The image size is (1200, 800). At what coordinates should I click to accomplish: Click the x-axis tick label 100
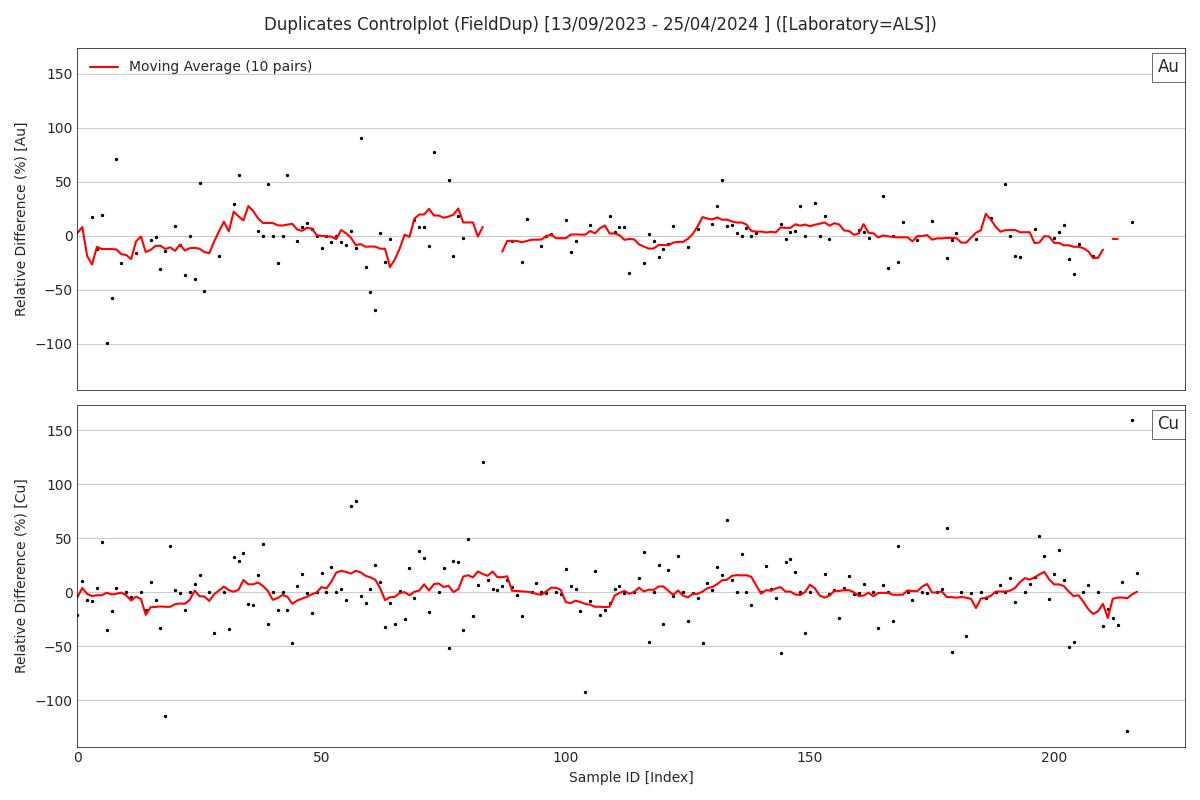click(x=566, y=759)
